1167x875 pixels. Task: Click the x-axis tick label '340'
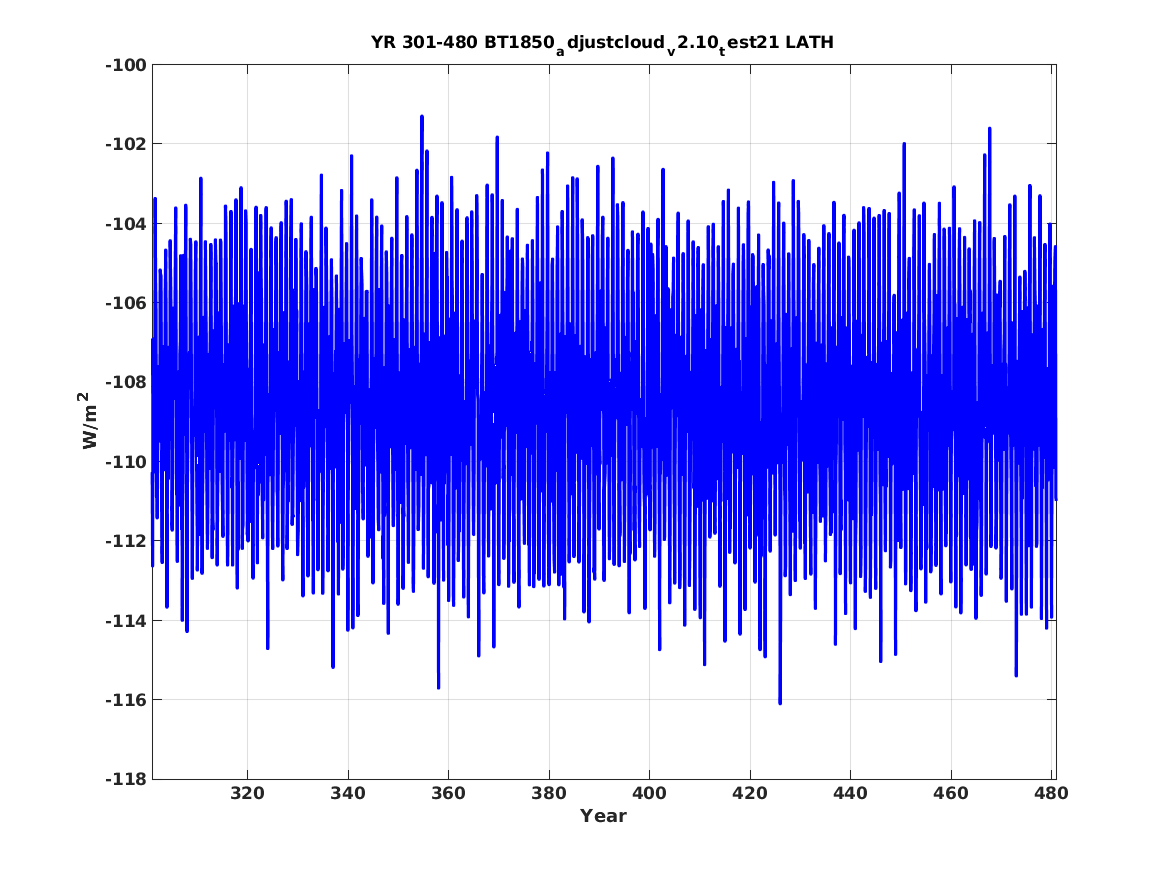coord(348,793)
